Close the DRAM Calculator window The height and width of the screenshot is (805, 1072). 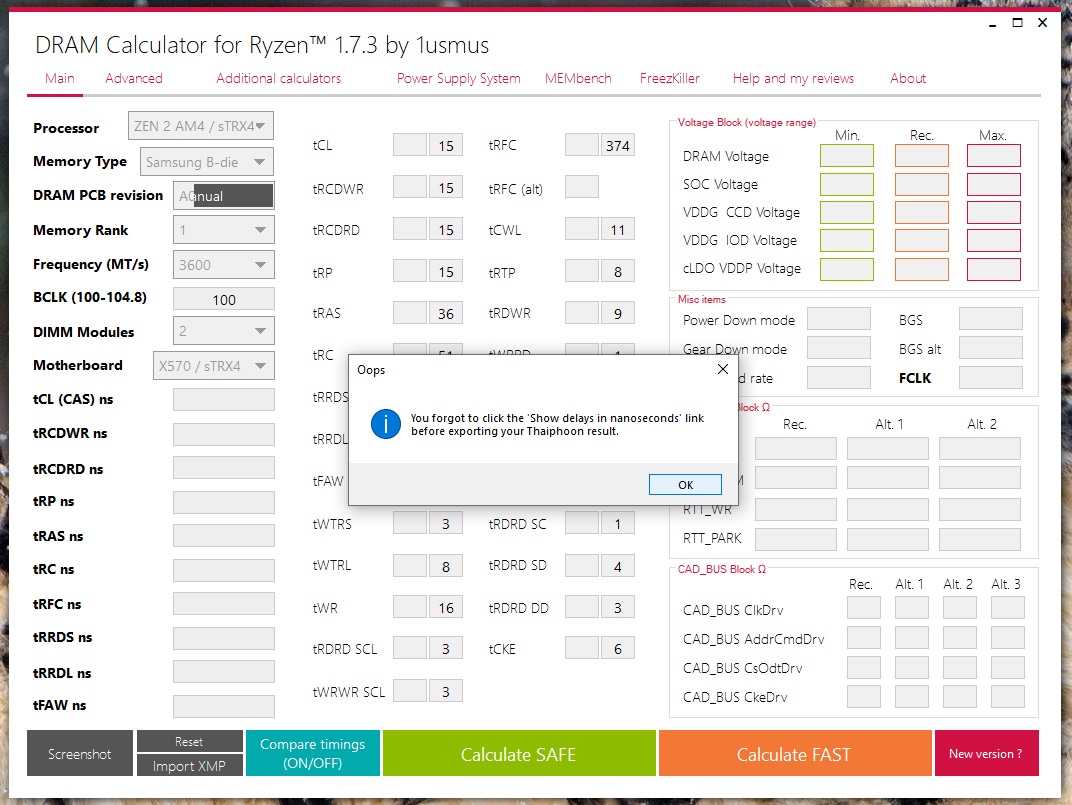tap(1043, 23)
